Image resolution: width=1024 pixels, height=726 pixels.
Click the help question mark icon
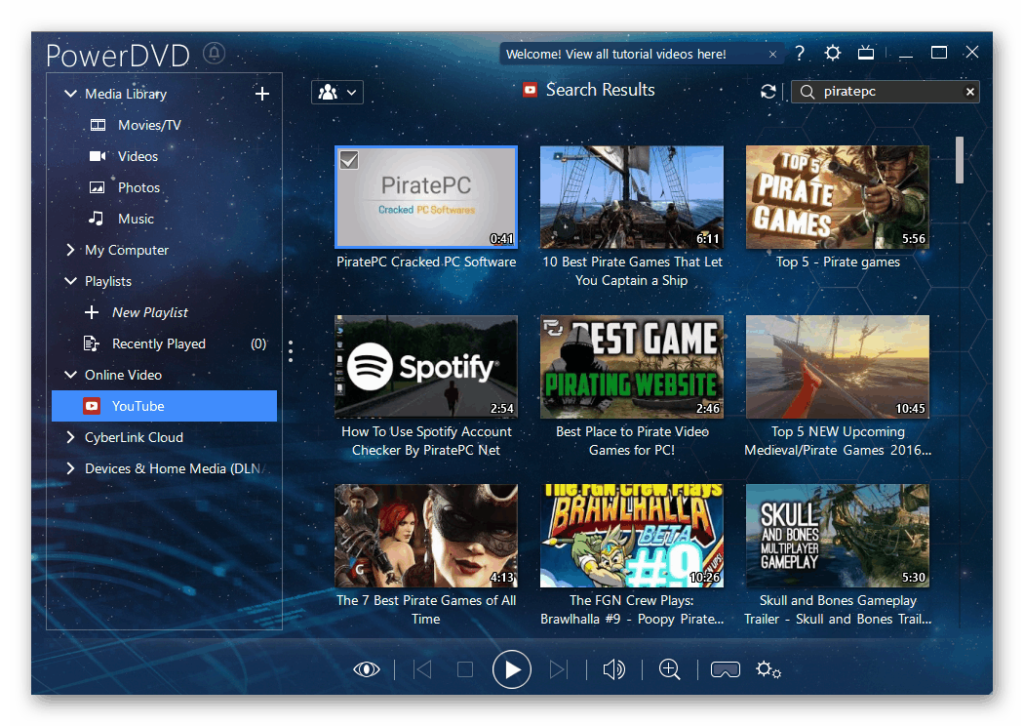(x=800, y=53)
